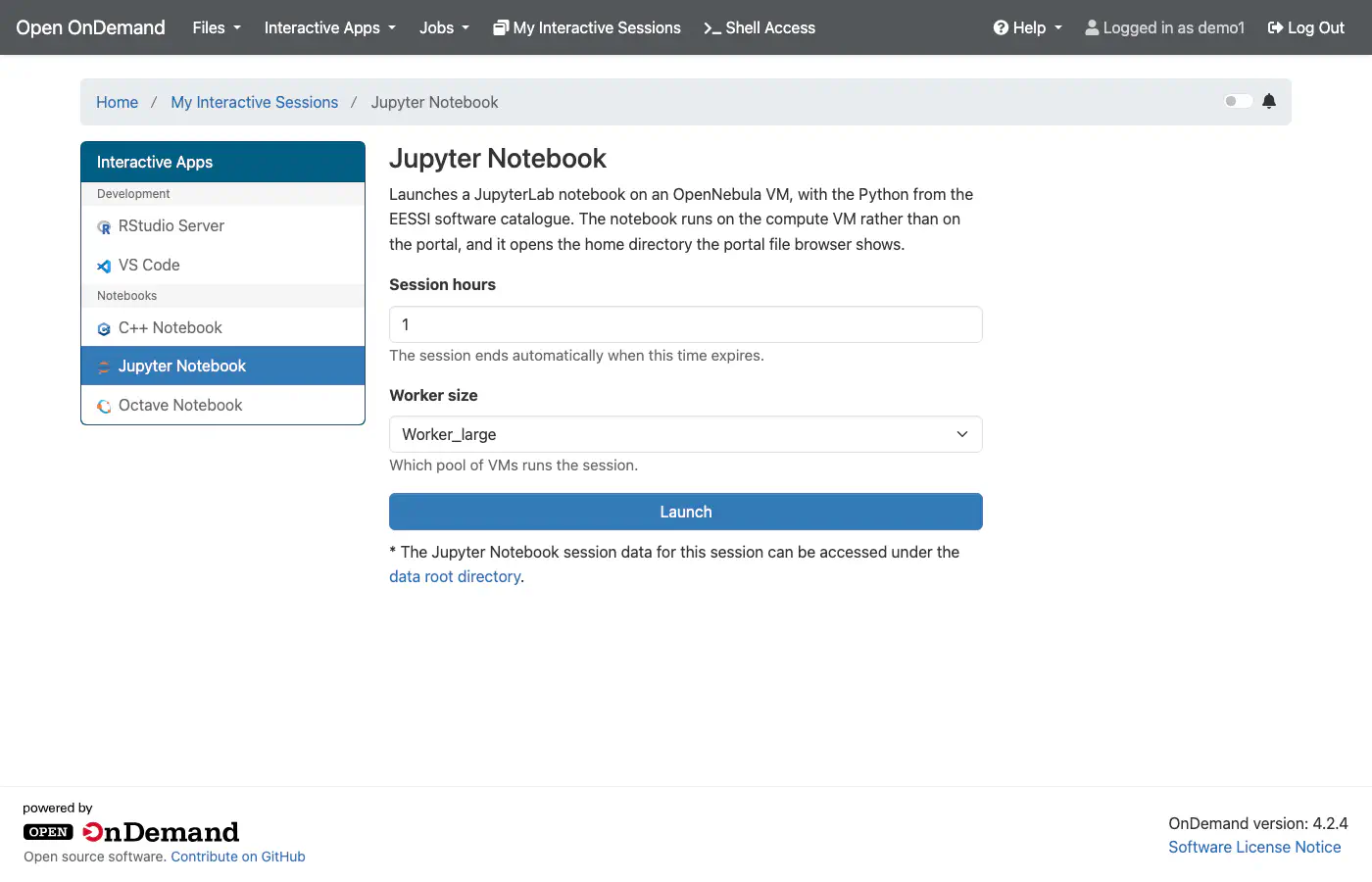Click the Jupyter Notebook icon in sidebar
The width and height of the screenshot is (1372, 882).
coord(104,367)
